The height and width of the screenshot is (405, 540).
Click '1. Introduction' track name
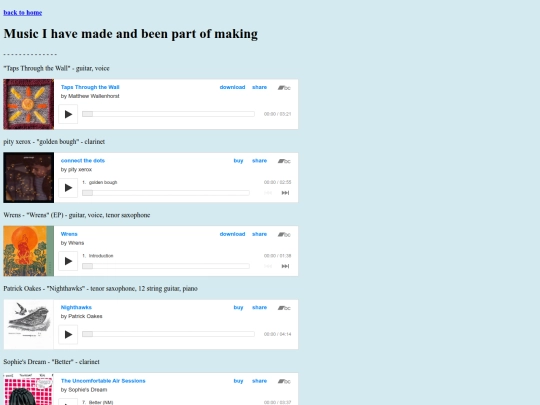97,256
